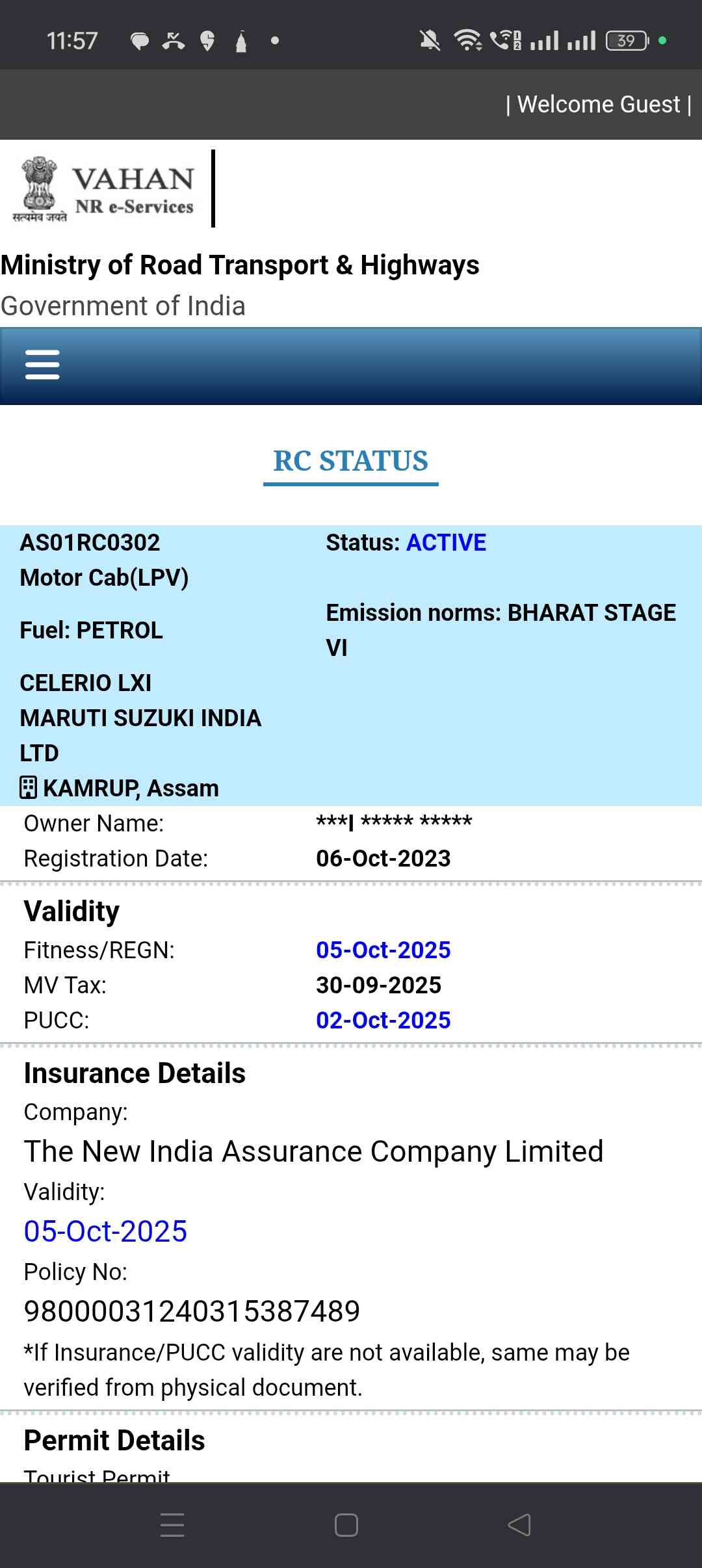Image resolution: width=702 pixels, height=1568 pixels.
Task: Select the insurance policy number
Action: [192, 1311]
